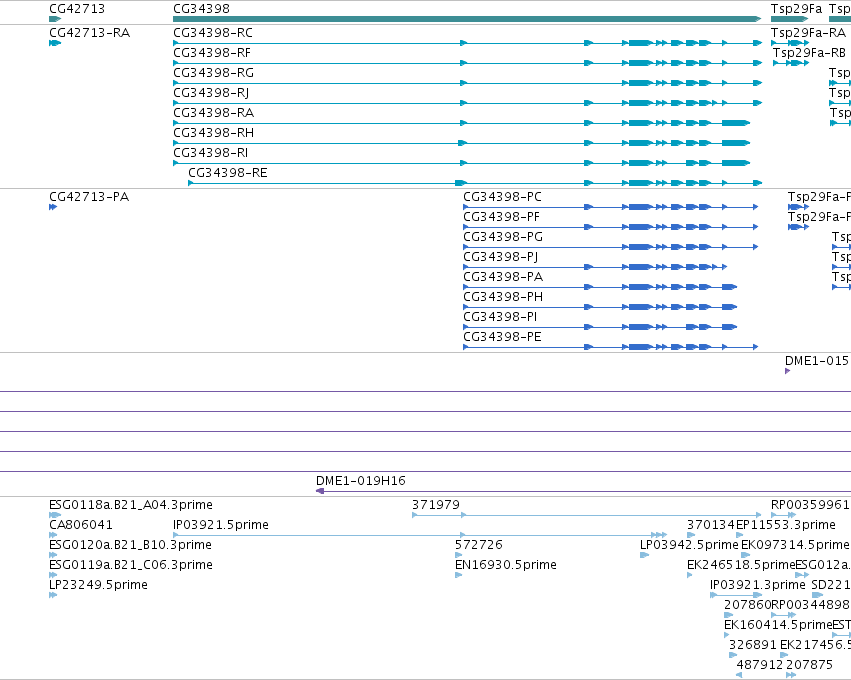Select protein CG42713-PA label

click(89, 196)
